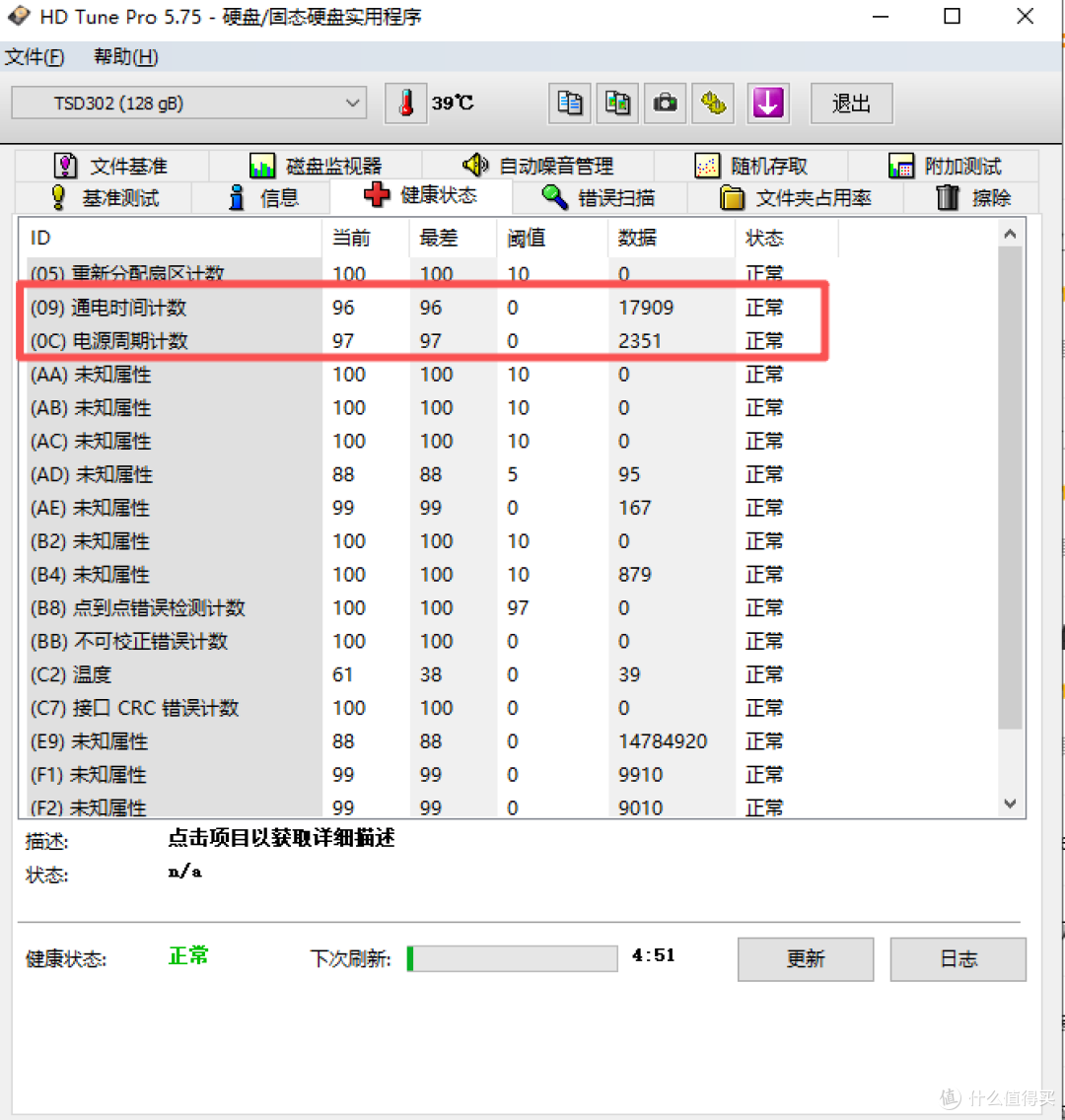Click the copy info to clipboard icon

[x=569, y=104]
